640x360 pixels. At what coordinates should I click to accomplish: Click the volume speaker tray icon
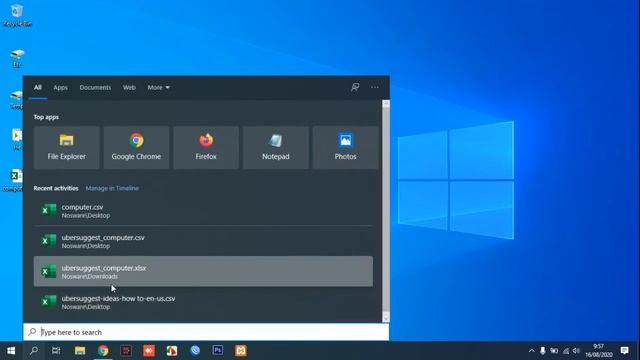pos(576,351)
